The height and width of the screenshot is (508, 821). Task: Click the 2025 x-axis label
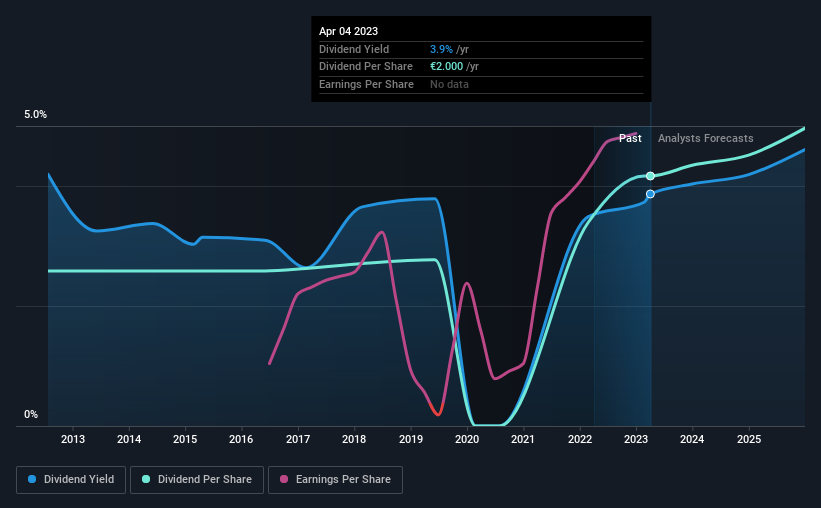749,439
